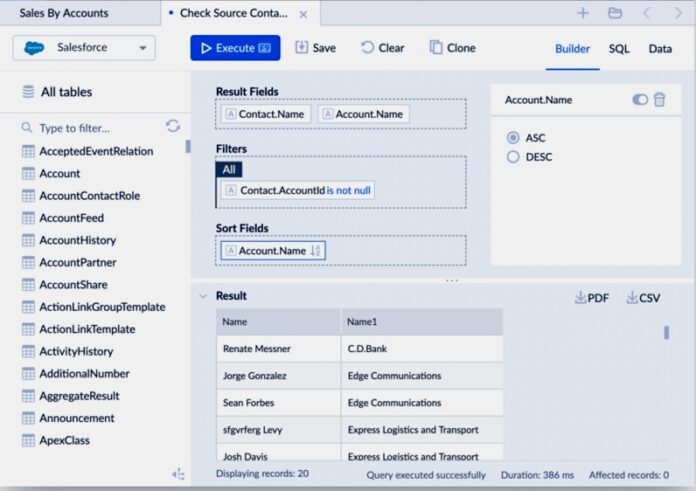Click the delete trash icon for Account.Name

click(x=659, y=99)
